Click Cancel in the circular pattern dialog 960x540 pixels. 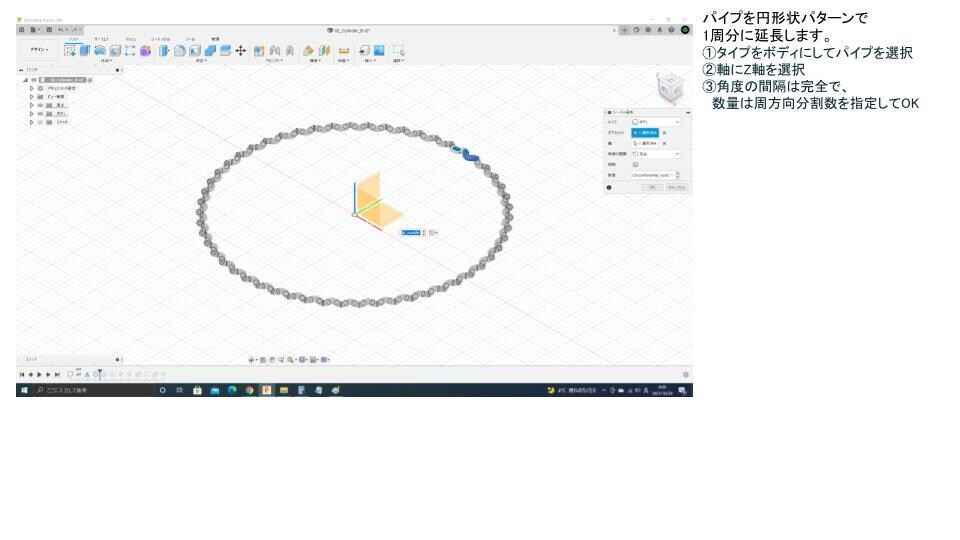[677, 187]
